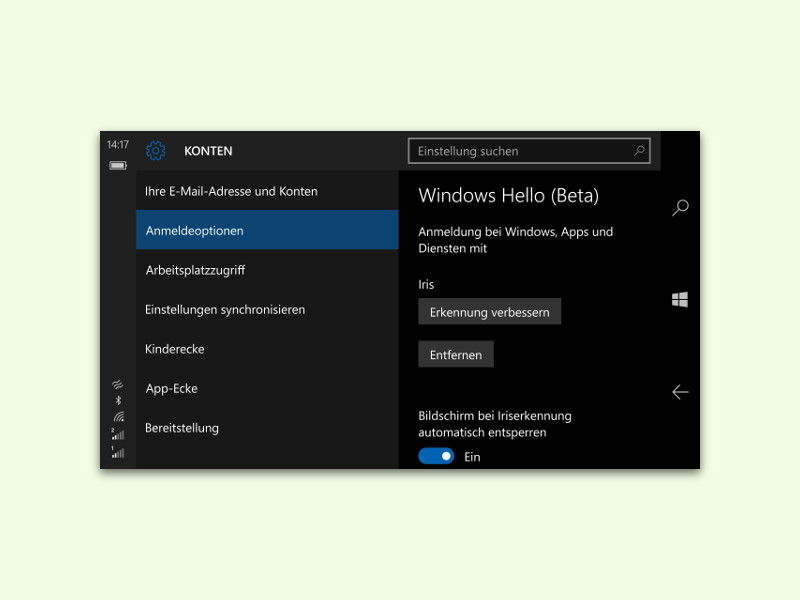Image resolution: width=800 pixels, height=600 pixels.
Task: Click the Ein label next to switch
Action: tap(472, 457)
